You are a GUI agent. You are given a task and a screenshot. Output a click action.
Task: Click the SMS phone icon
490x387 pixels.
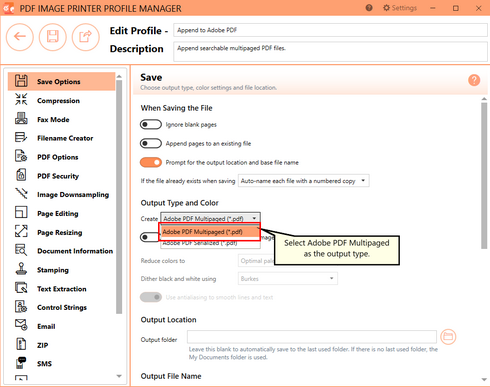[x=21, y=363]
